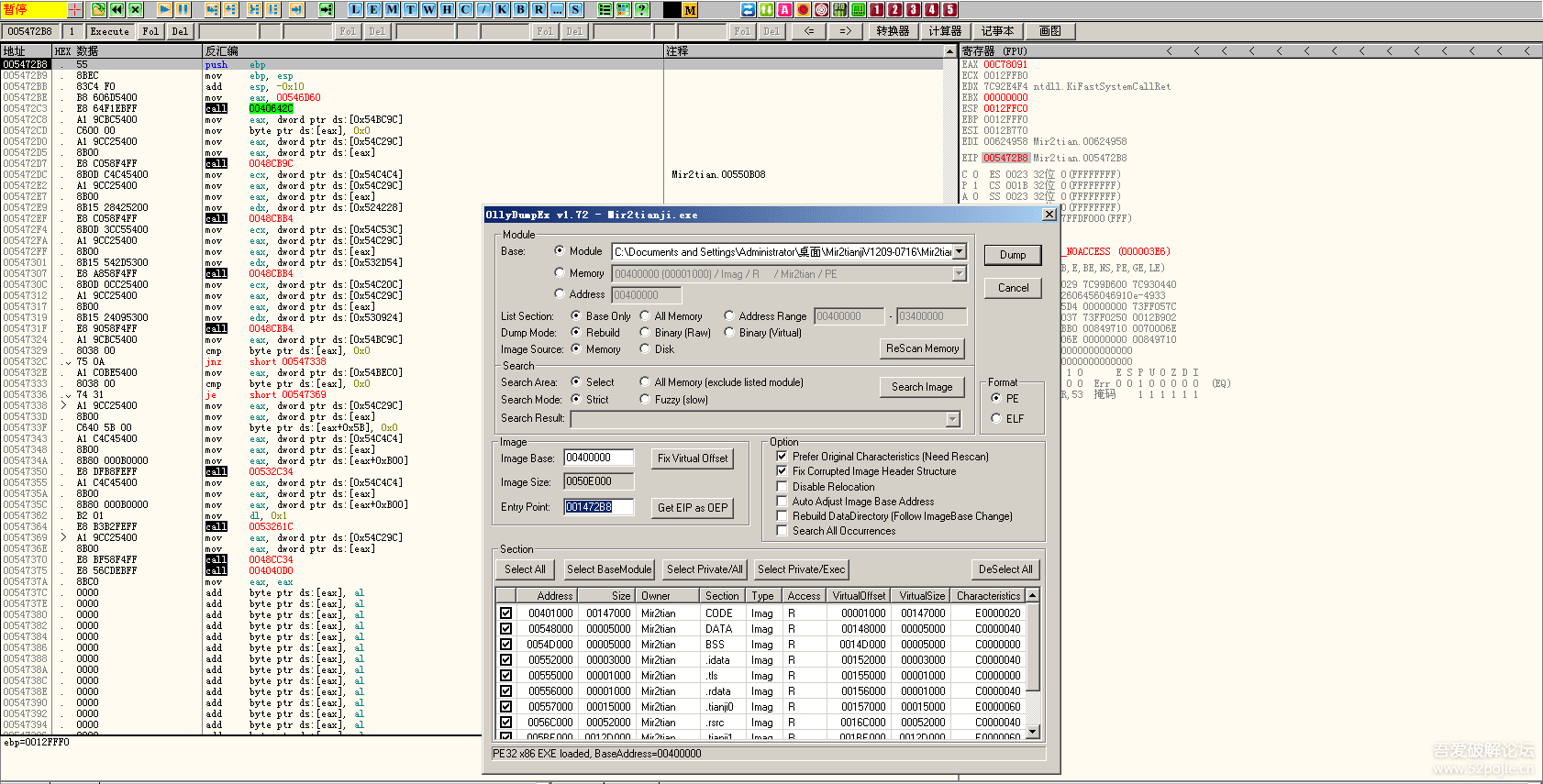Click Cancel in OllyDumpEx dialog
1543x784 pixels.
pyautogui.click(x=1013, y=288)
